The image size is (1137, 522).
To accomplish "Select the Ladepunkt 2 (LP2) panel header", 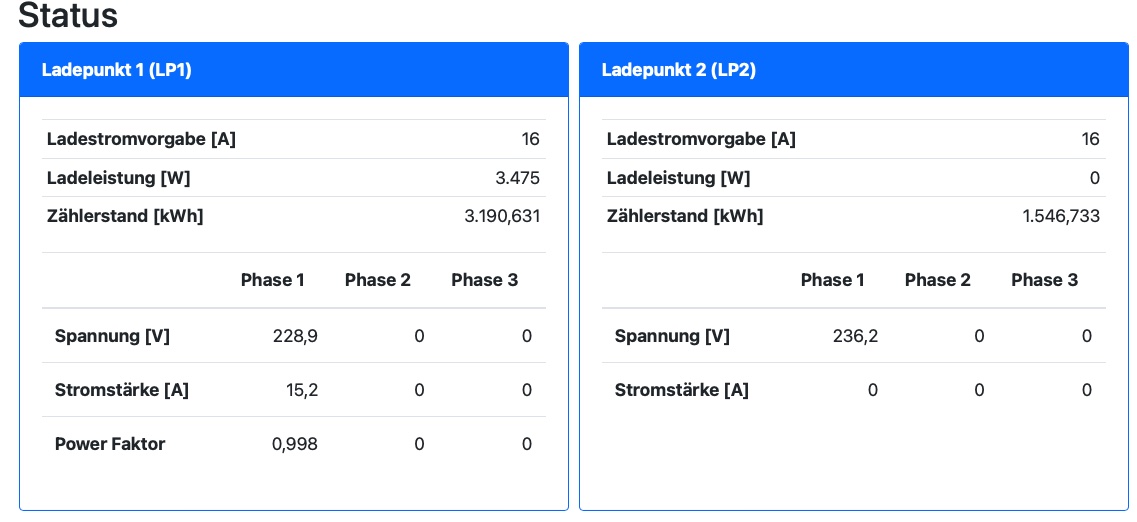I will coord(676,70).
